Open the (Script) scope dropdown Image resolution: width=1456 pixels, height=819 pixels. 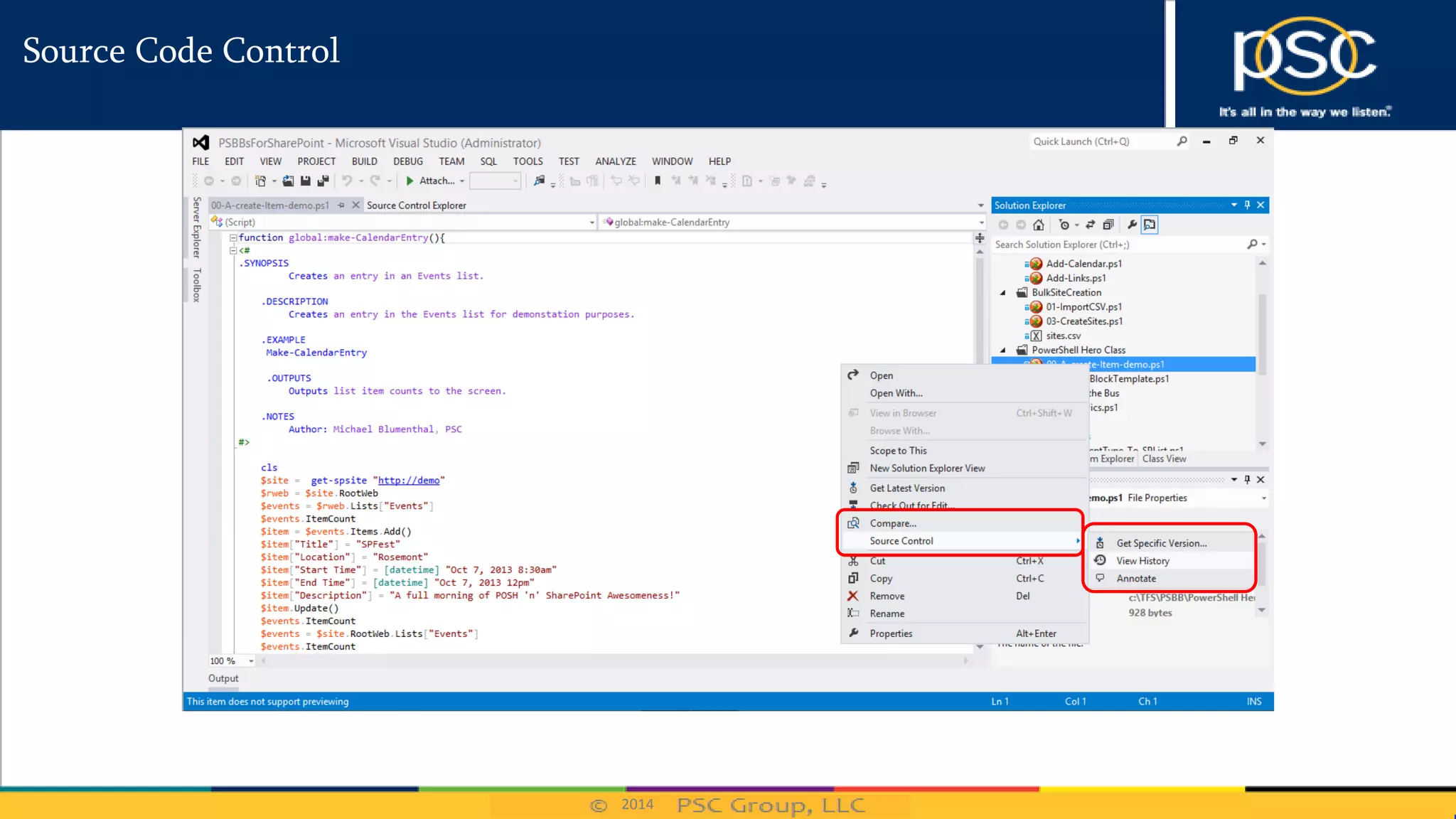tap(591, 223)
